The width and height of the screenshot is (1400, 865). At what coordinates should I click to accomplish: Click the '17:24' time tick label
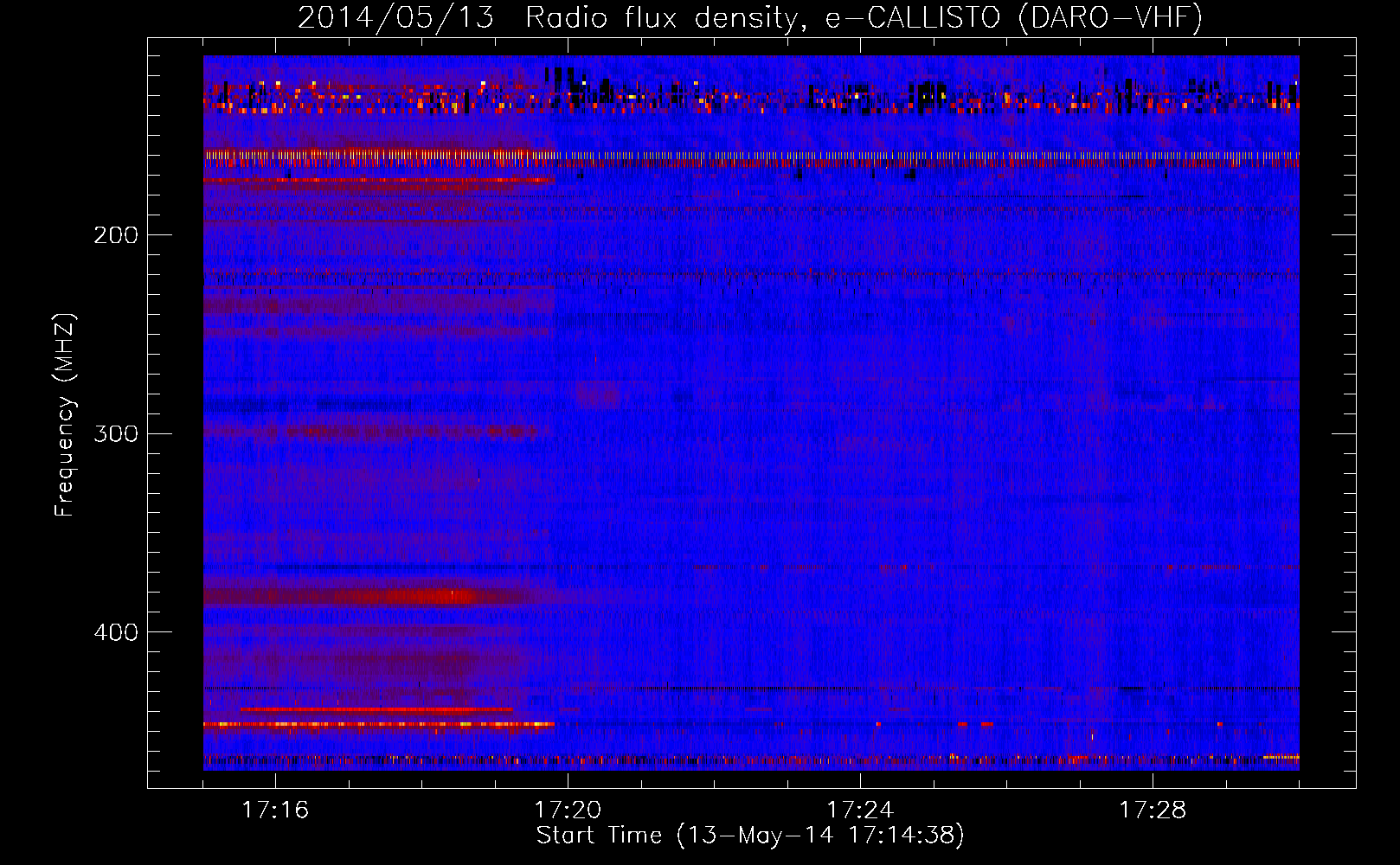coord(860,811)
